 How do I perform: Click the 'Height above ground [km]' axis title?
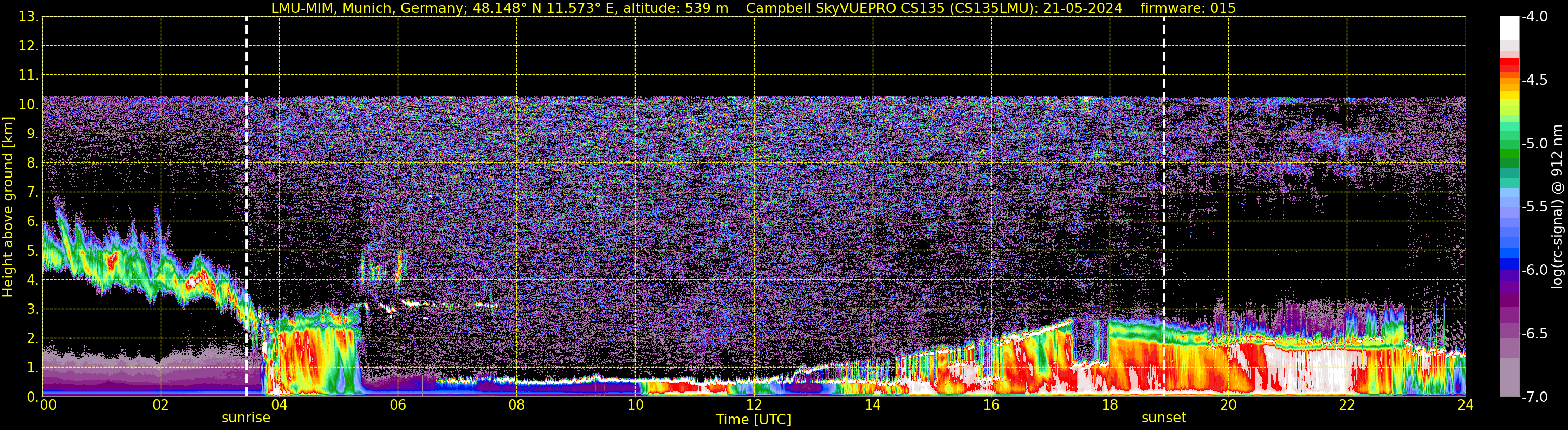click(x=8, y=207)
